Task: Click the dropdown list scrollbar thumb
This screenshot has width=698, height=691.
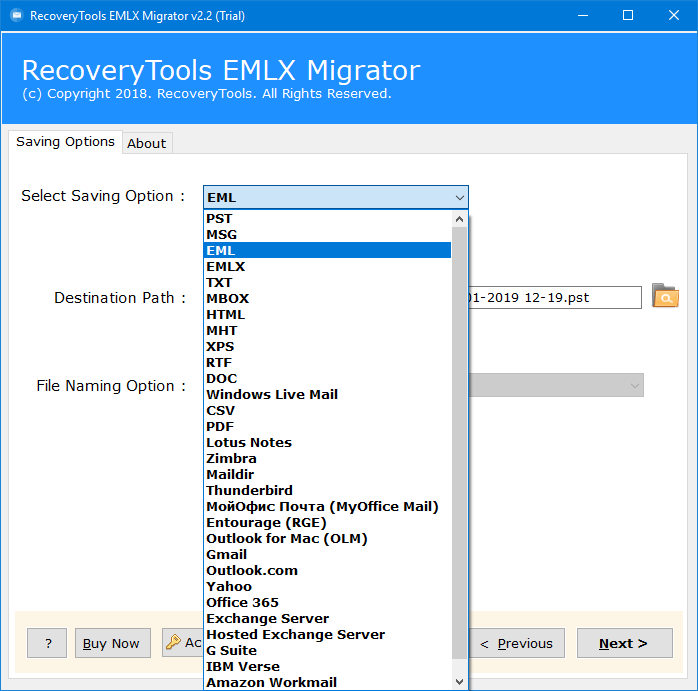Action: (x=459, y=443)
